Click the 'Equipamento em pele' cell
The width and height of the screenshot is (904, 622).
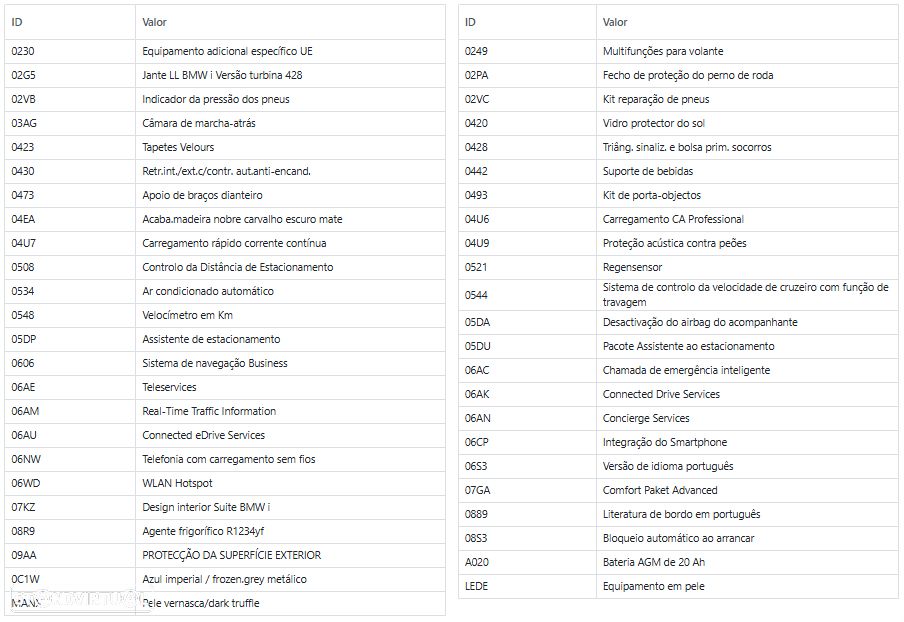coord(747,587)
